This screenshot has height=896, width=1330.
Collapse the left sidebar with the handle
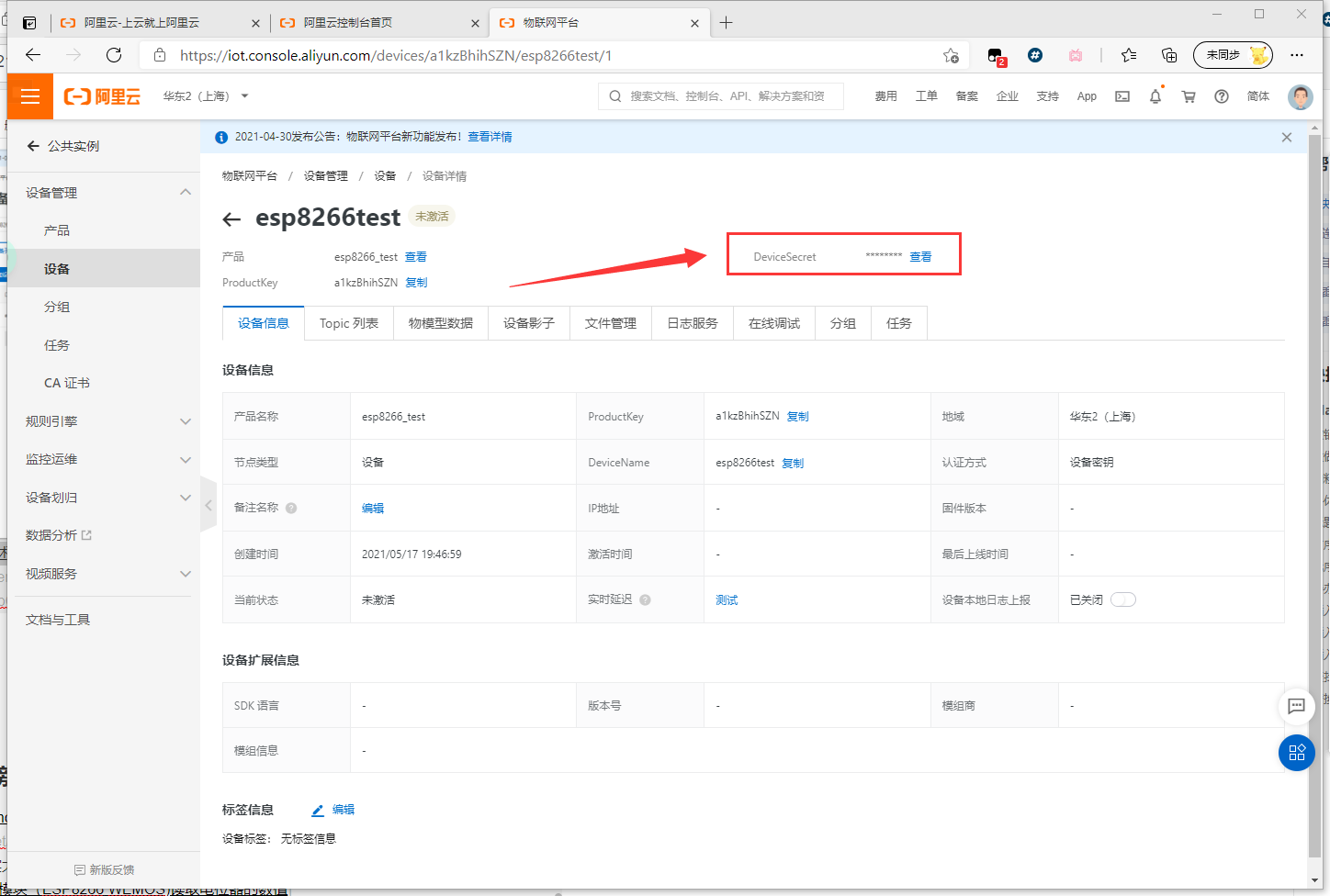209,505
